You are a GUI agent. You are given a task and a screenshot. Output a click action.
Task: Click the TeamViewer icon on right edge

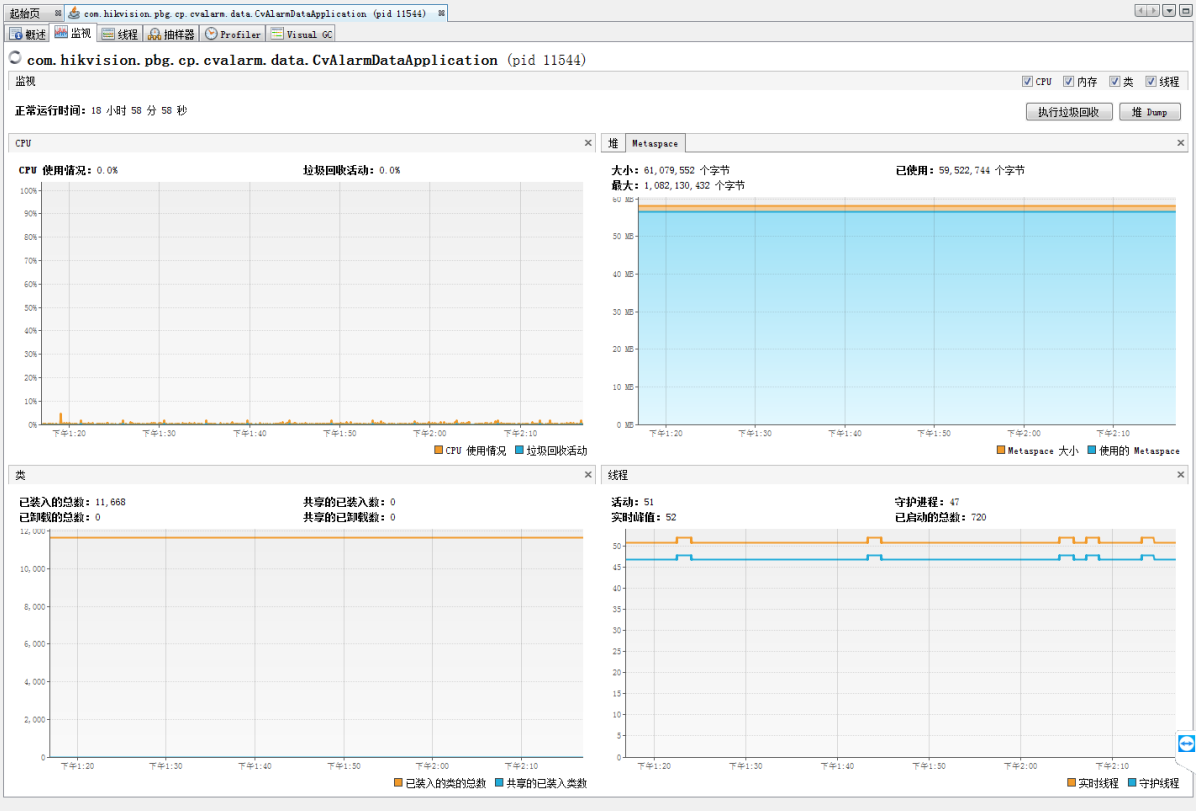click(x=1186, y=743)
